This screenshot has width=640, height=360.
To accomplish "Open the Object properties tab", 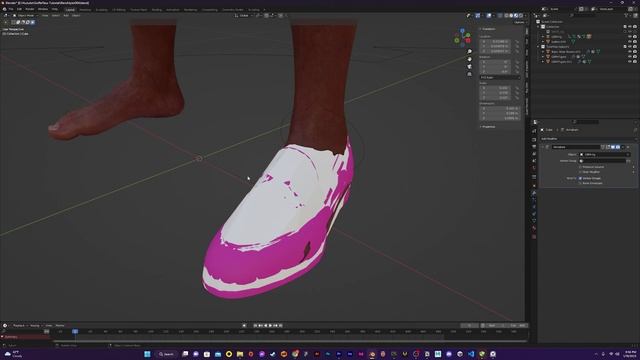I will click(x=534, y=186).
